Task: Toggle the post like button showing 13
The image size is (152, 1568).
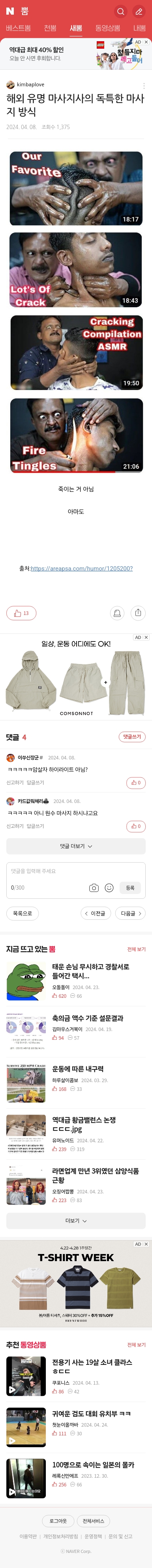Action: [x=21, y=614]
